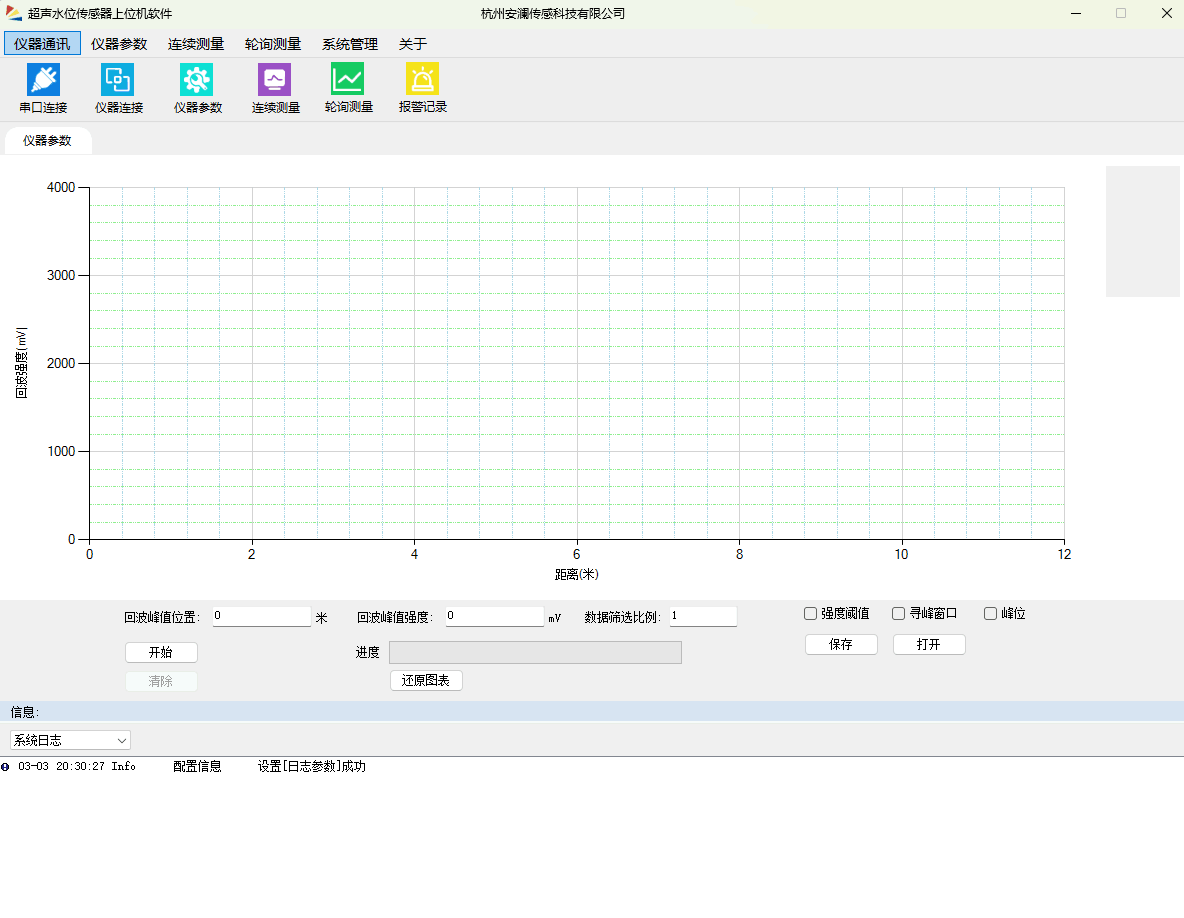Check the 峰位 checkbox
This screenshot has width=1184, height=918.
click(991, 614)
